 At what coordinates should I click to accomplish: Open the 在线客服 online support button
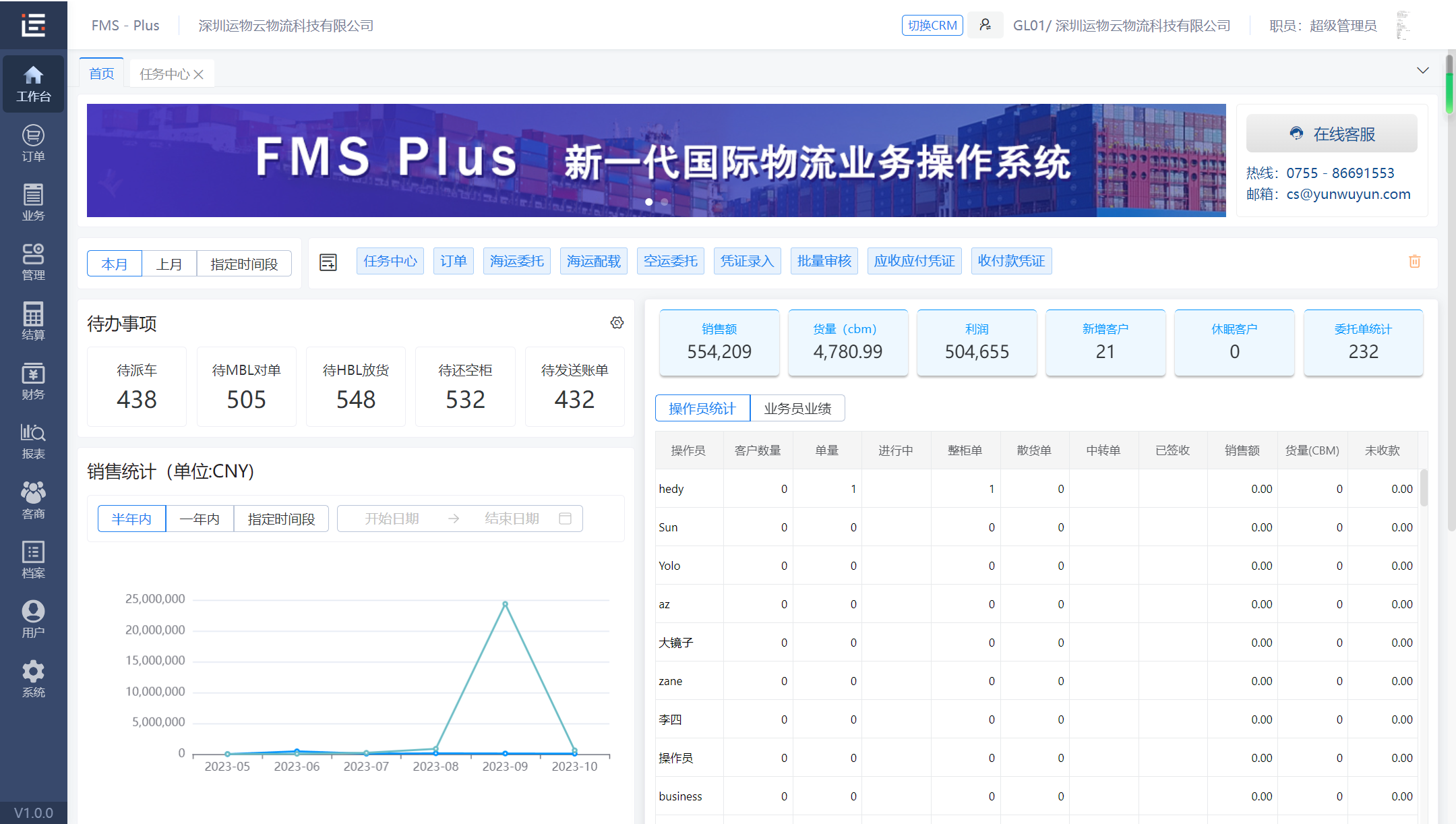tap(1332, 134)
